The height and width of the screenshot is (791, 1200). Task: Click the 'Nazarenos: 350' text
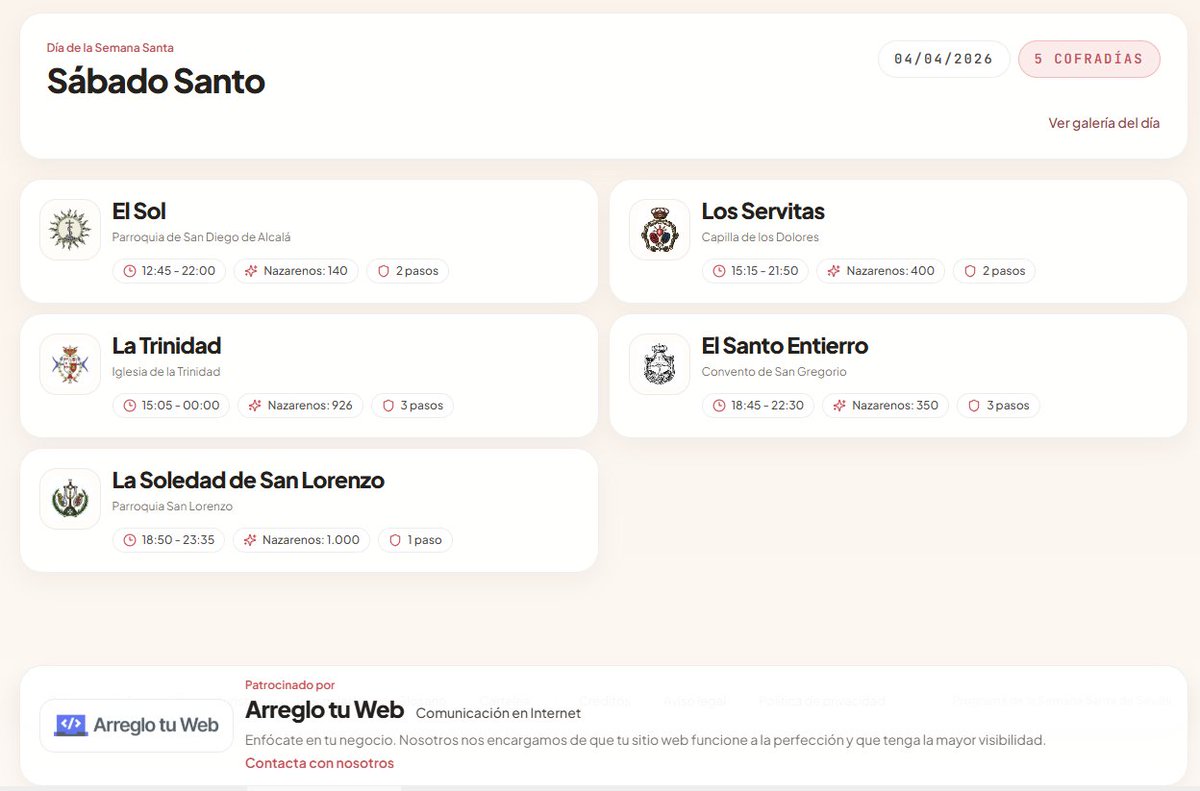pos(895,406)
